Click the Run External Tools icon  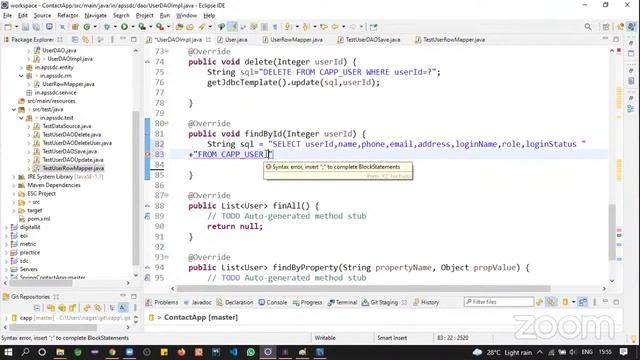[160, 27]
